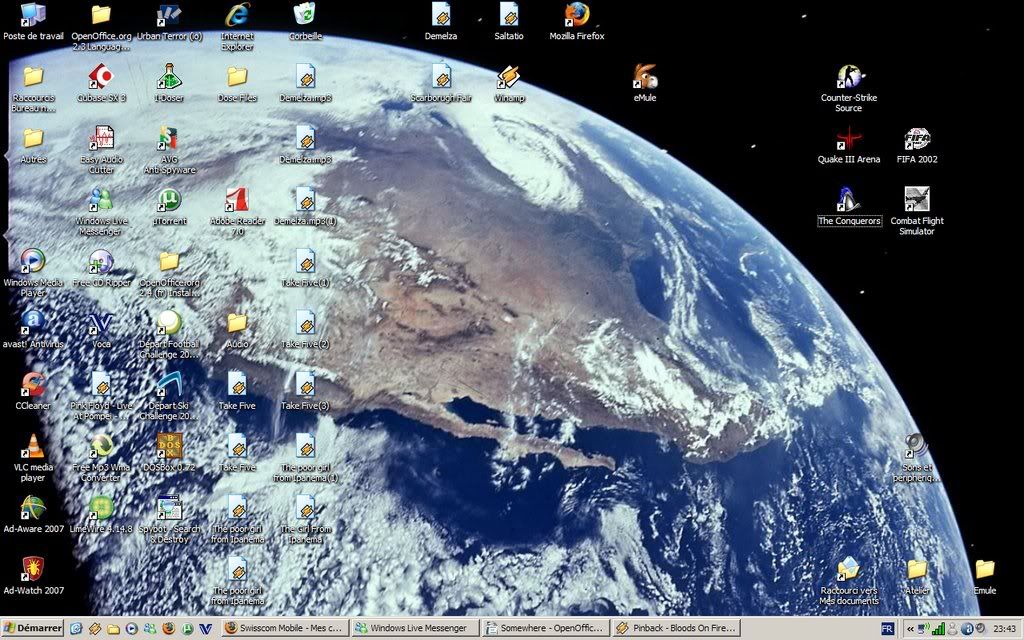Click the Démarrer start button
The height and width of the screenshot is (640, 1024).
coord(33,628)
